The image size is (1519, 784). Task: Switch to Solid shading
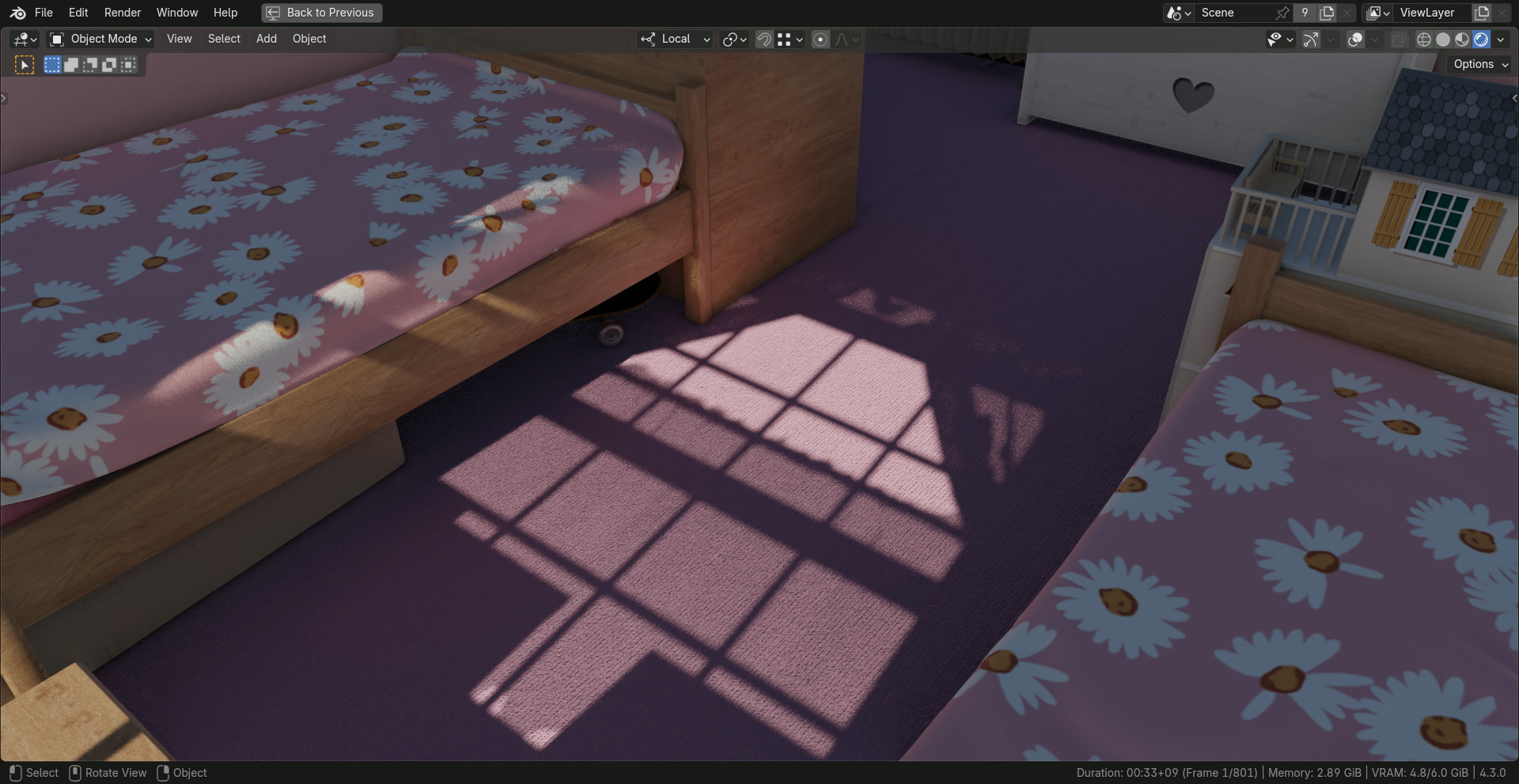click(x=1443, y=39)
